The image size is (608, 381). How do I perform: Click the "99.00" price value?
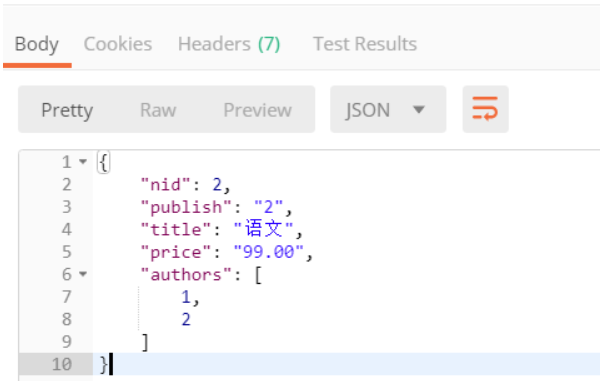[268, 252]
